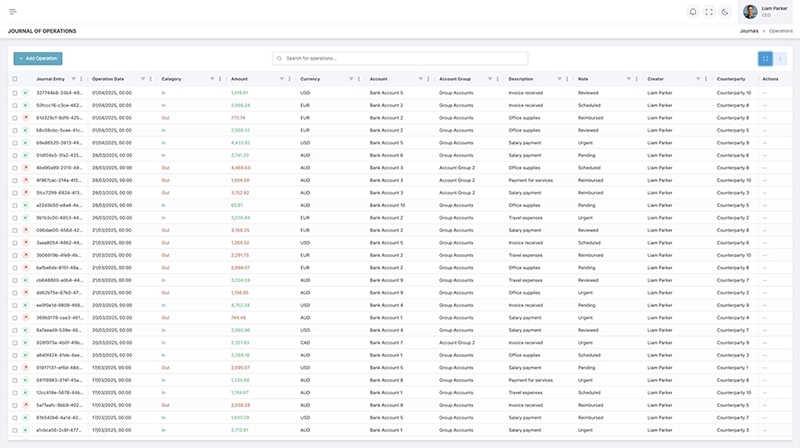Switch to dark mode moon icon
Screen dimensions: 800x448
coord(727,12)
